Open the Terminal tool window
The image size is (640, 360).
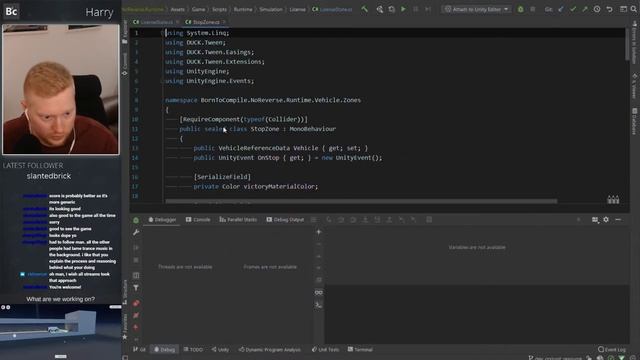coord(360,349)
